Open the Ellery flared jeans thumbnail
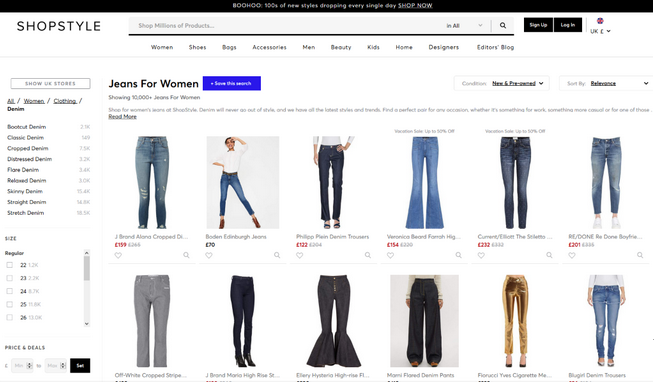Image resolution: width=654 pixels, height=382 pixels. (334, 321)
